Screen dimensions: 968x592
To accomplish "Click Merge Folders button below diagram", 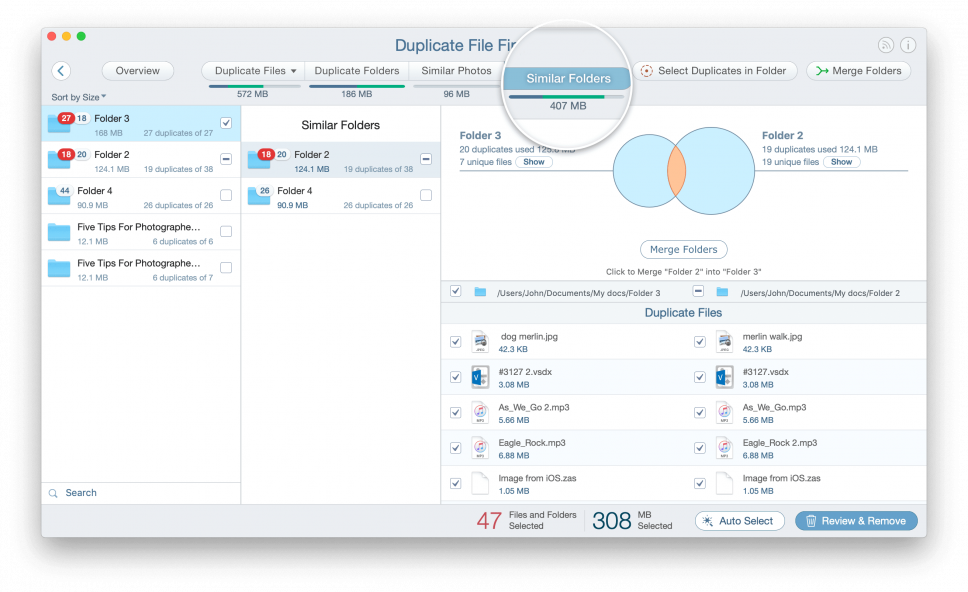I will pyautogui.click(x=683, y=249).
